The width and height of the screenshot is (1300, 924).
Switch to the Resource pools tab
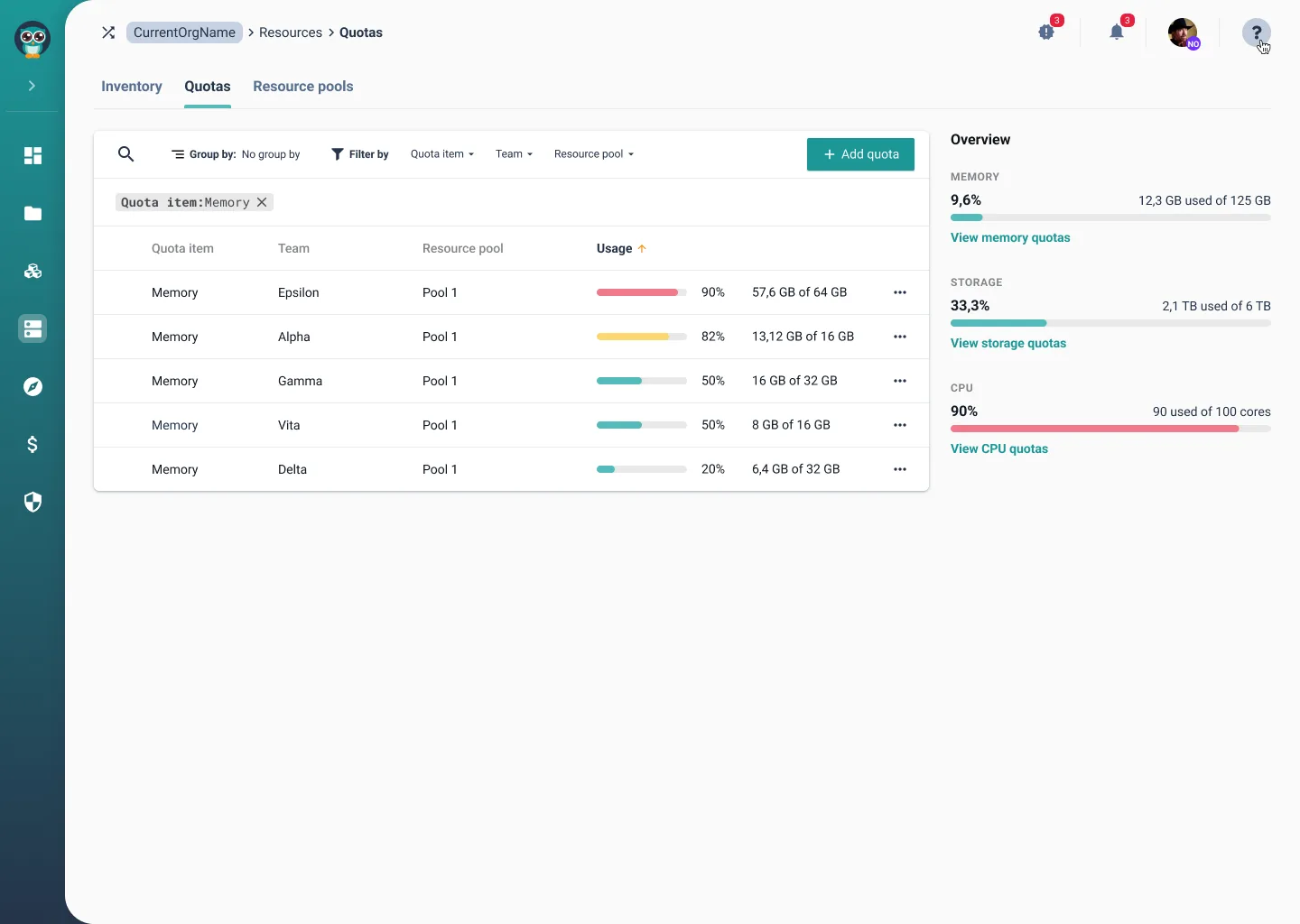[x=303, y=87]
